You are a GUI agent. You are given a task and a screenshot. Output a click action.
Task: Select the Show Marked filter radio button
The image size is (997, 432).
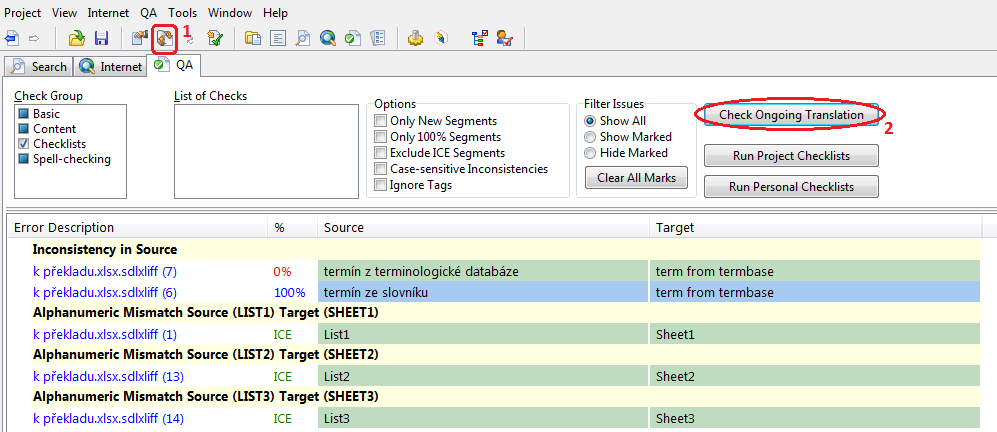[x=589, y=137]
